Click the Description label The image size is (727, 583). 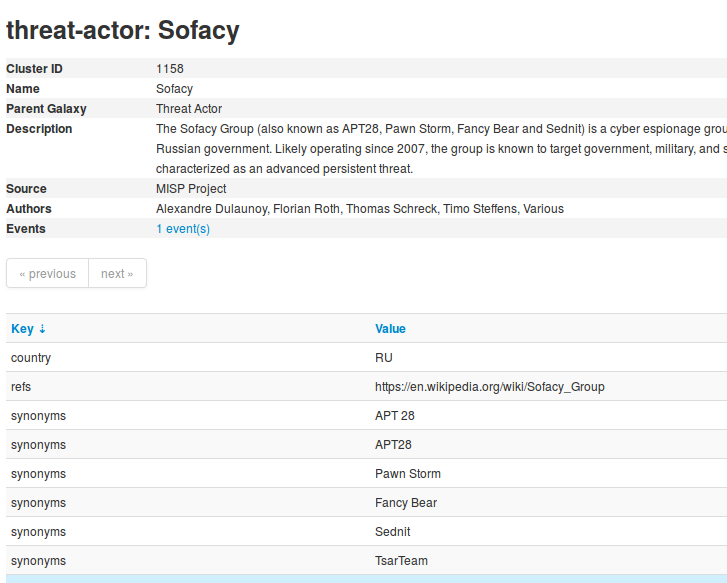[x=39, y=128]
